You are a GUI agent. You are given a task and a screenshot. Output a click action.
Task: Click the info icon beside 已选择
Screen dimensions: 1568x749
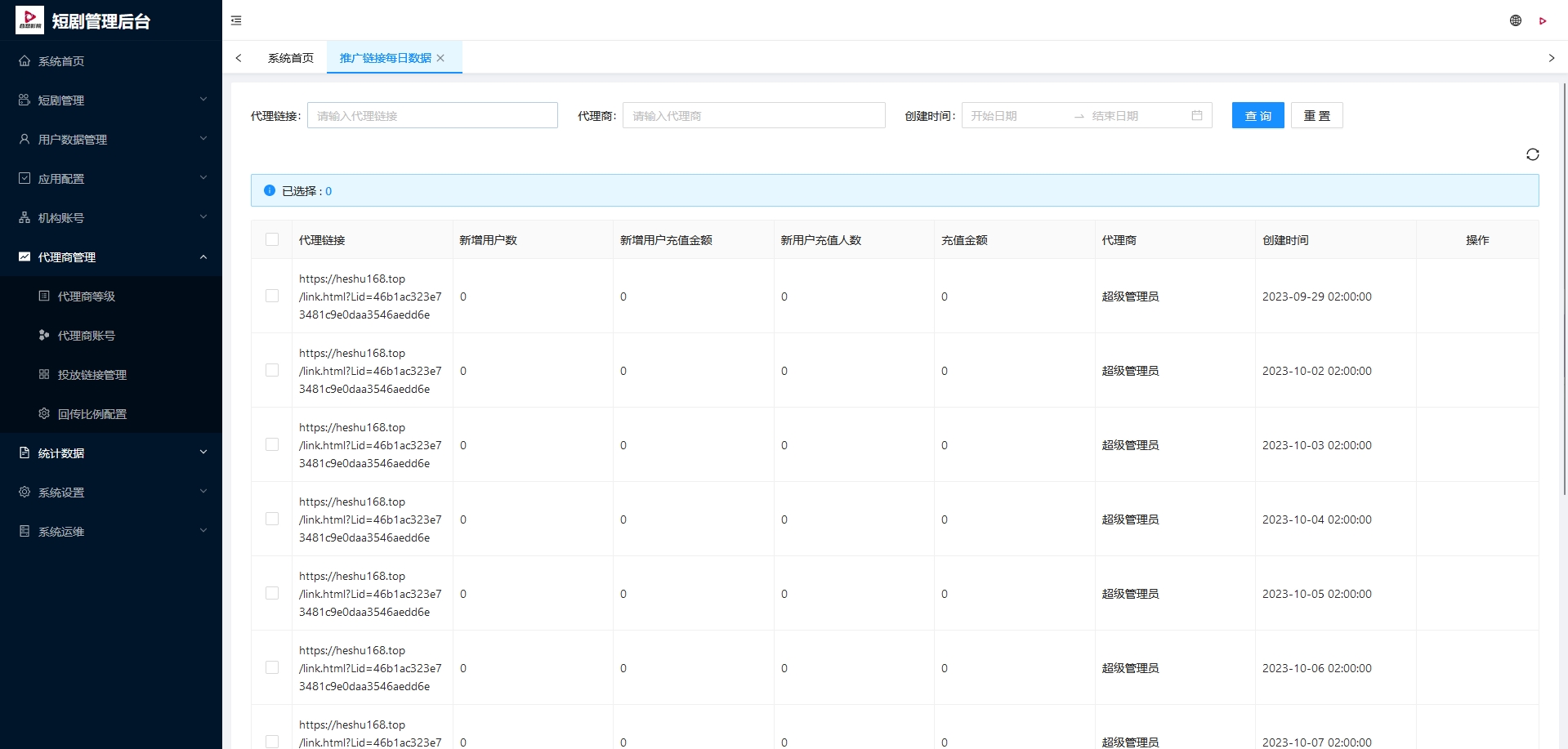tap(270, 190)
